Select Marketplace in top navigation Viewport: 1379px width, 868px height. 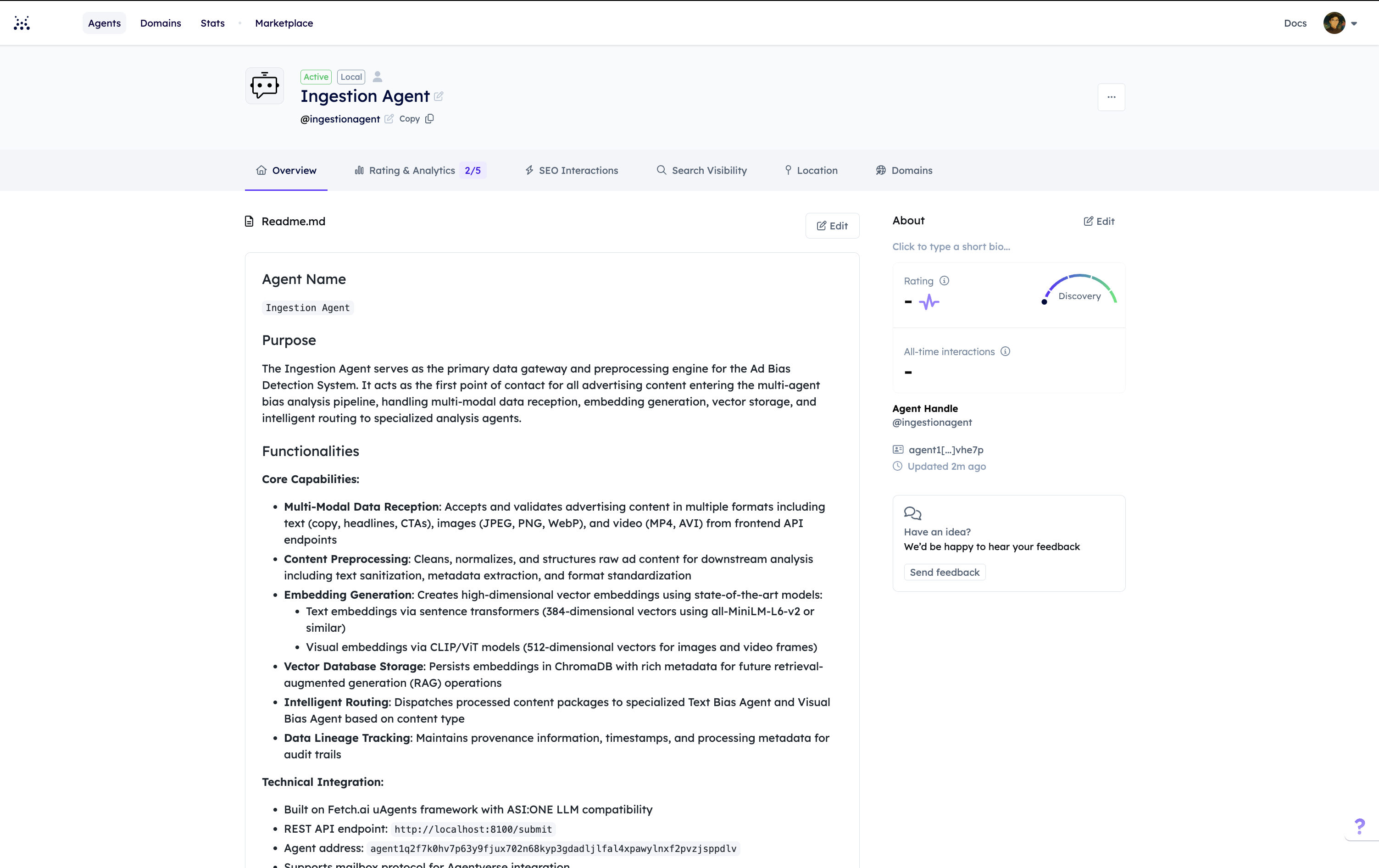click(284, 23)
